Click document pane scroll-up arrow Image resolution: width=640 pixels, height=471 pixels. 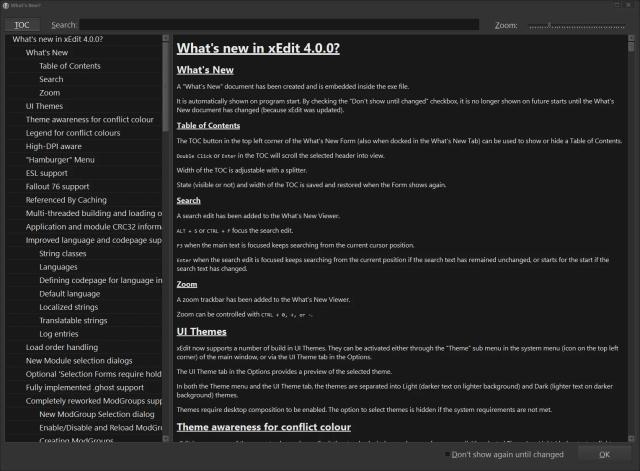631,38
